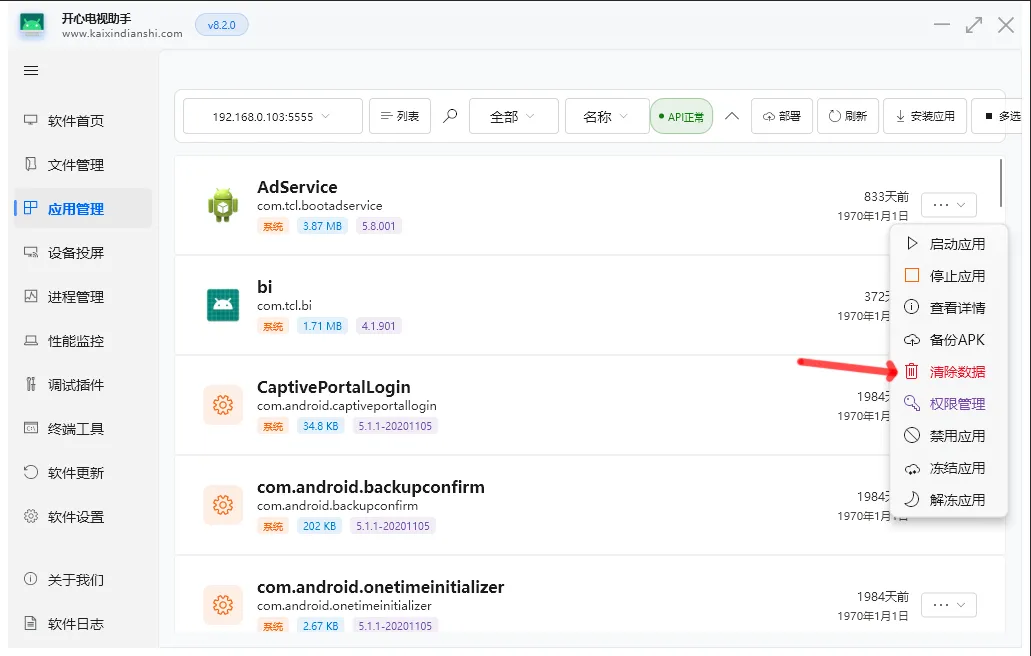This screenshot has height=656, width=1031.
Task: Open 软件更新 in the sidebar
Action: [83, 473]
